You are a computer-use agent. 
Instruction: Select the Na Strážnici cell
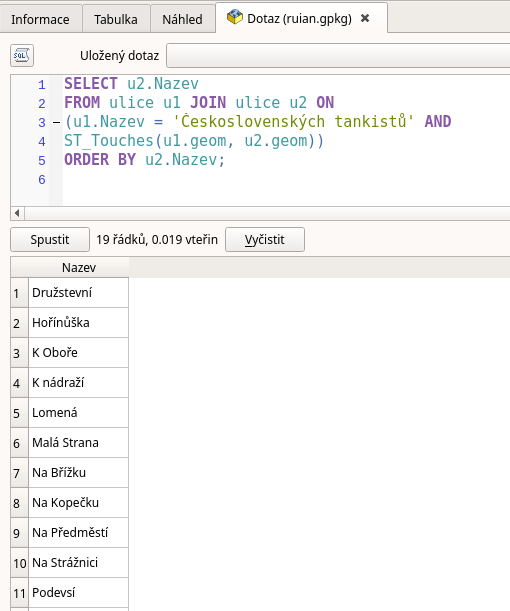click(x=78, y=563)
